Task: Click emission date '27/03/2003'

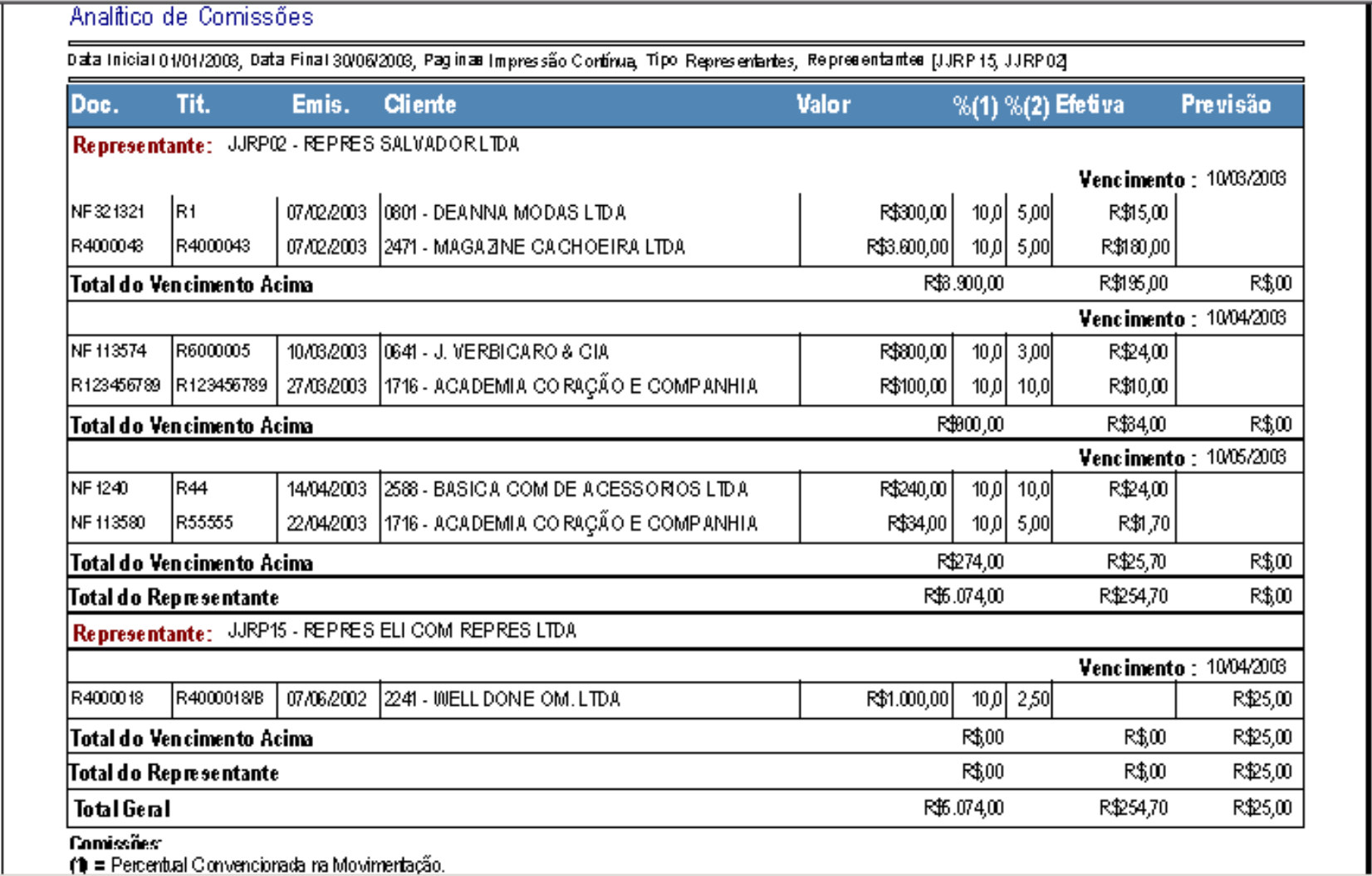Action: tap(326, 386)
